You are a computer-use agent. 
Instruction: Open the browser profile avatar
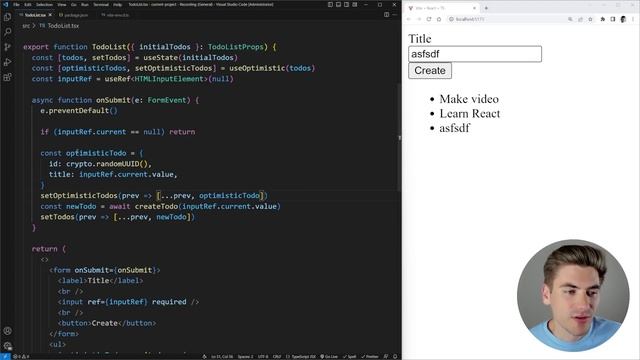coord(623,19)
